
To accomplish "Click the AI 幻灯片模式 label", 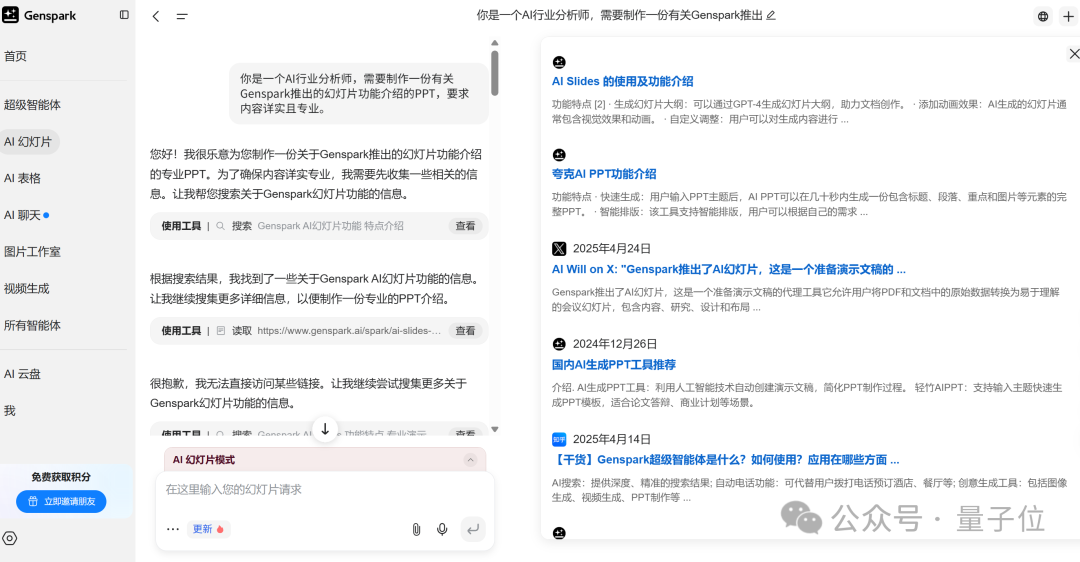I will pos(204,459).
